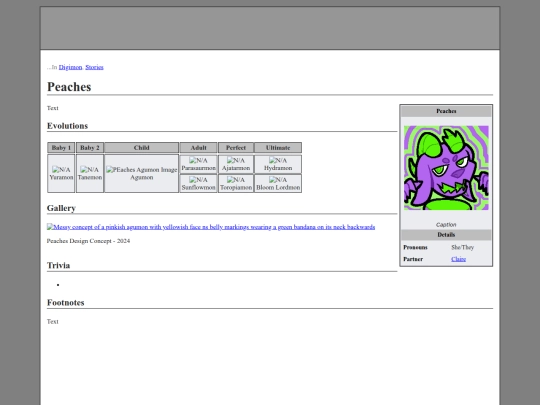Screen dimensions: 540x405
Task: Click the Hydramon broken image icon
Action: point(278,160)
